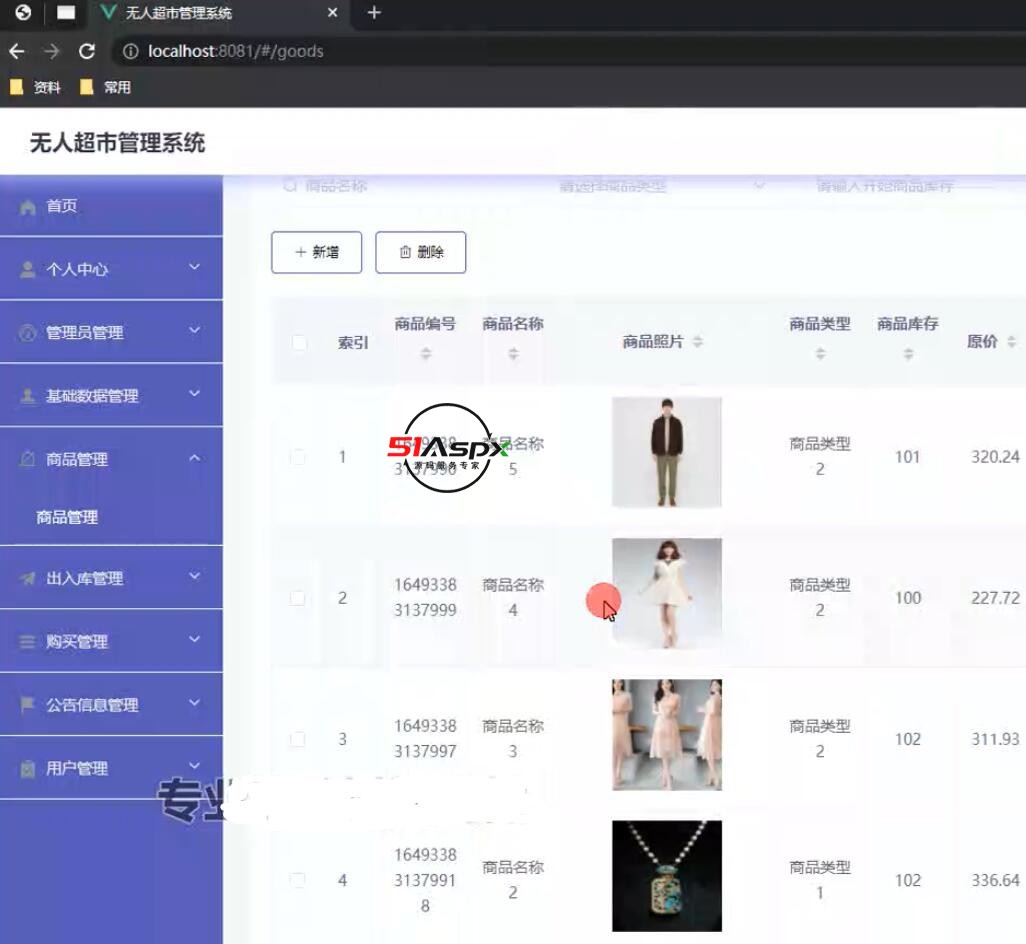Tick the select-all checkbox in table header
Image resolution: width=1026 pixels, height=944 pixels.
tap(299, 343)
